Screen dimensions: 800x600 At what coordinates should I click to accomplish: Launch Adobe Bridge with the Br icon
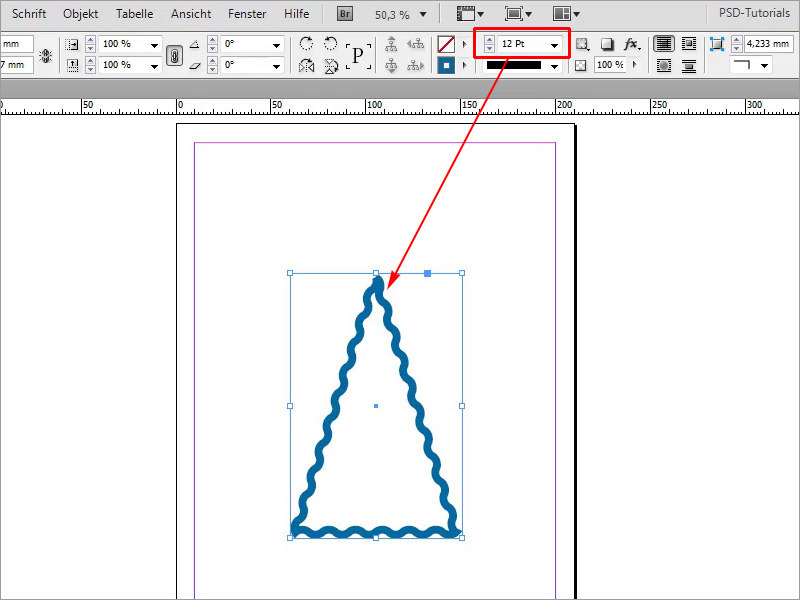click(344, 14)
